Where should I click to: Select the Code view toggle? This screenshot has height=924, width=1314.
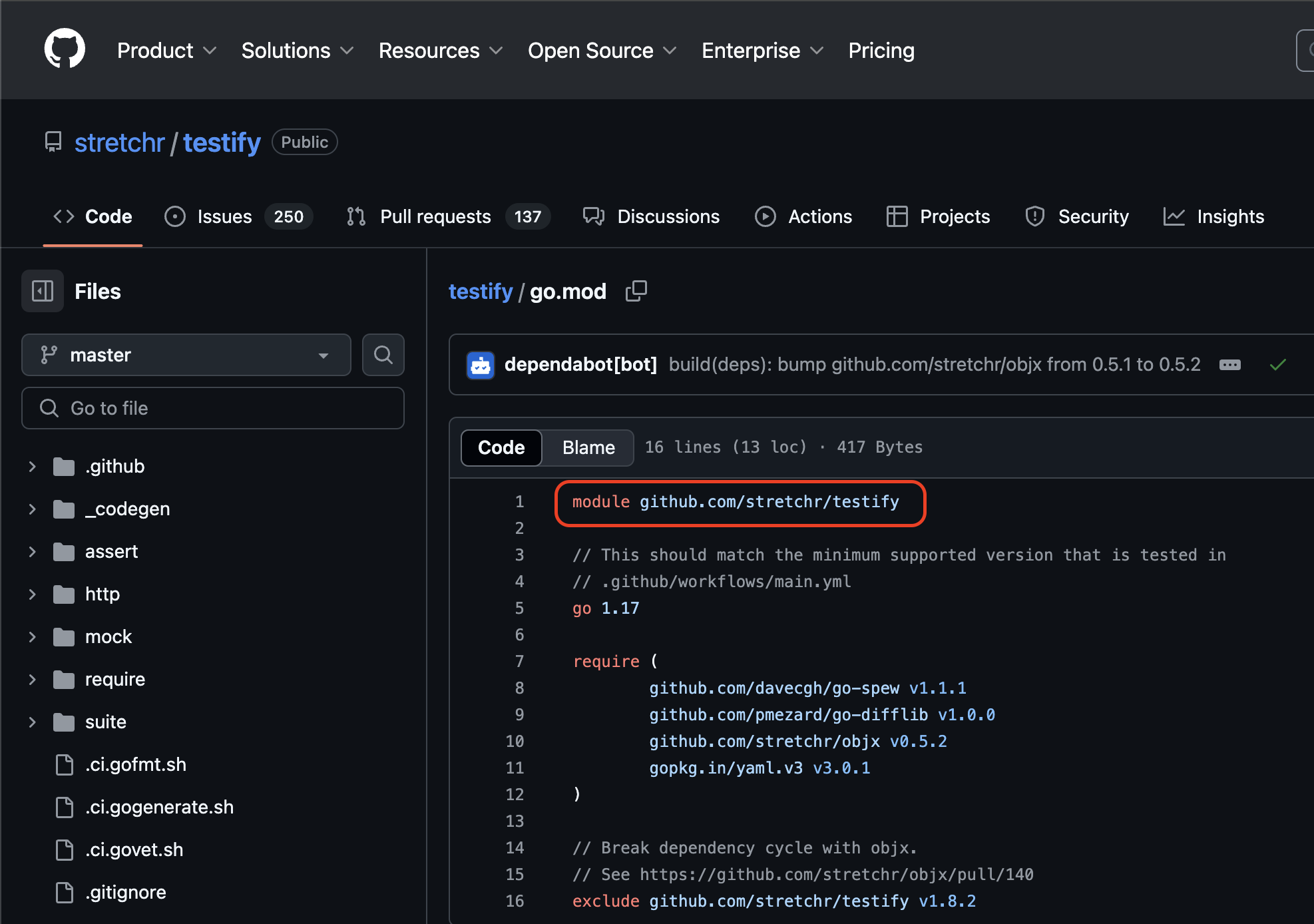501,447
